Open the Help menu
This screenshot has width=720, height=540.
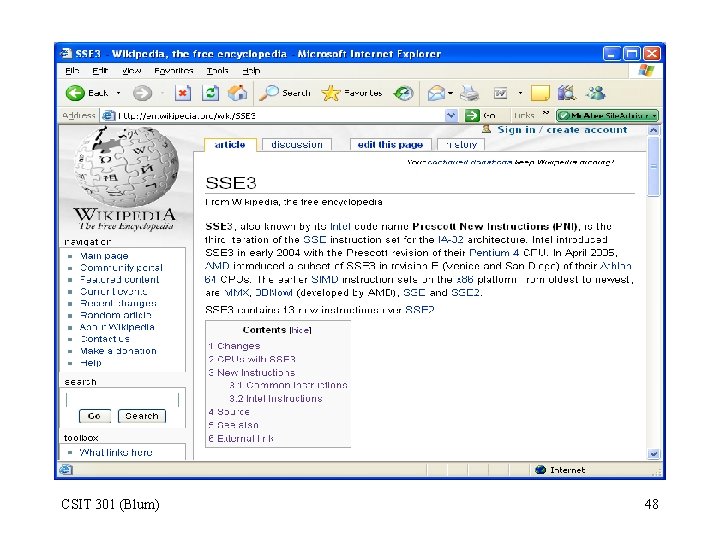click(251, 71)
